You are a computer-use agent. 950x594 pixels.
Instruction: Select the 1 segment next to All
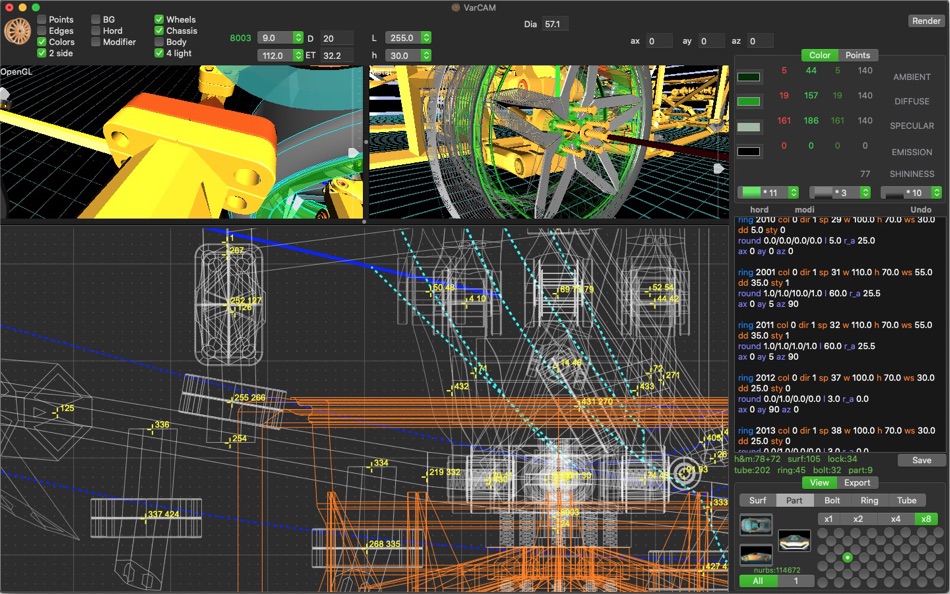pos(795,581)
